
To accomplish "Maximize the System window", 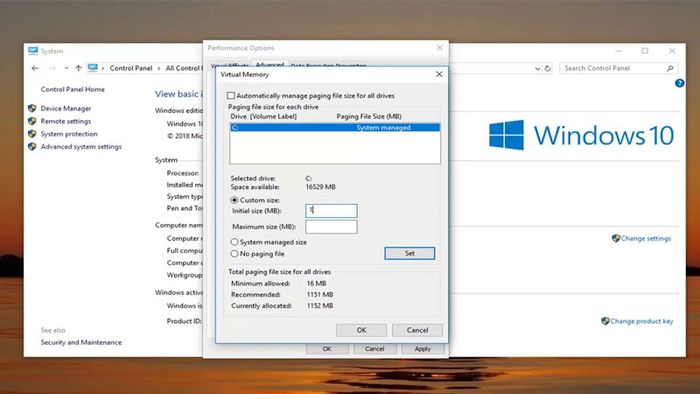I will (645, 51).
